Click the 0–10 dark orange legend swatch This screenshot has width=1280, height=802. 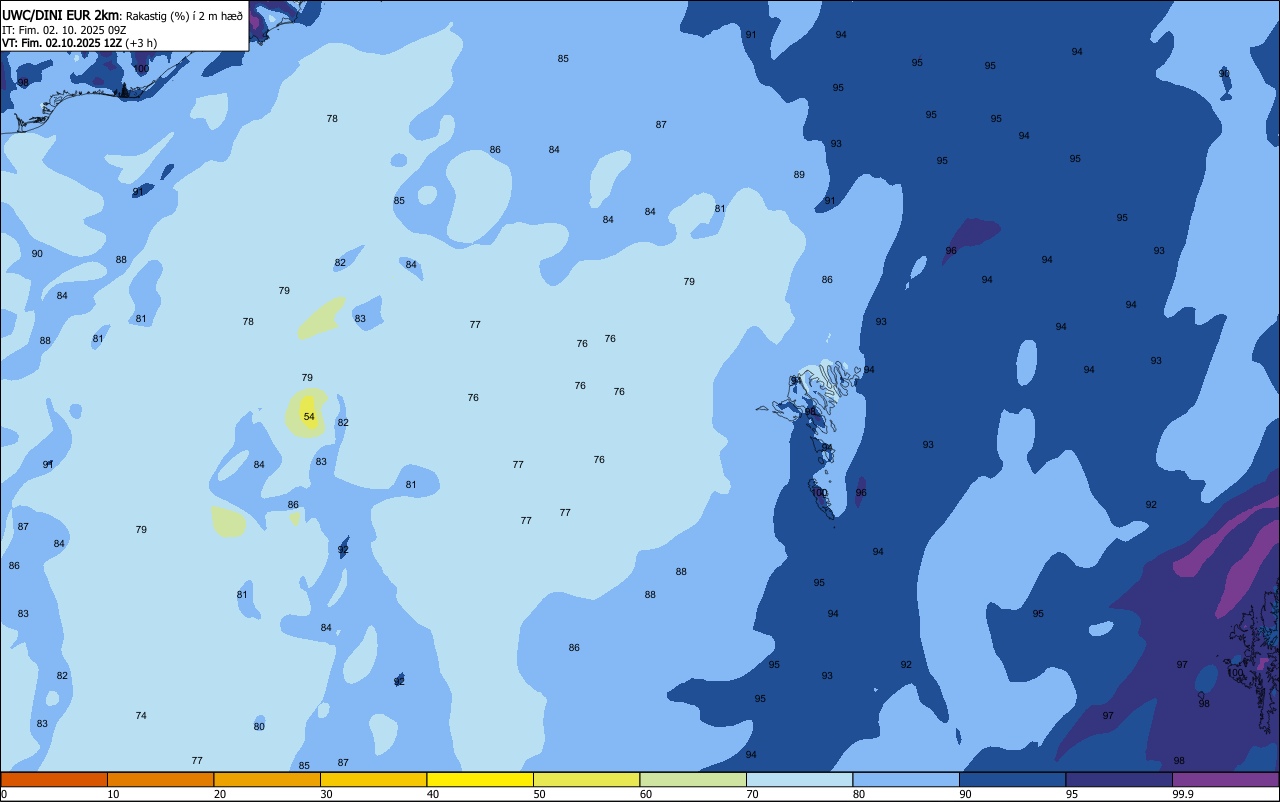pos(54,779)
